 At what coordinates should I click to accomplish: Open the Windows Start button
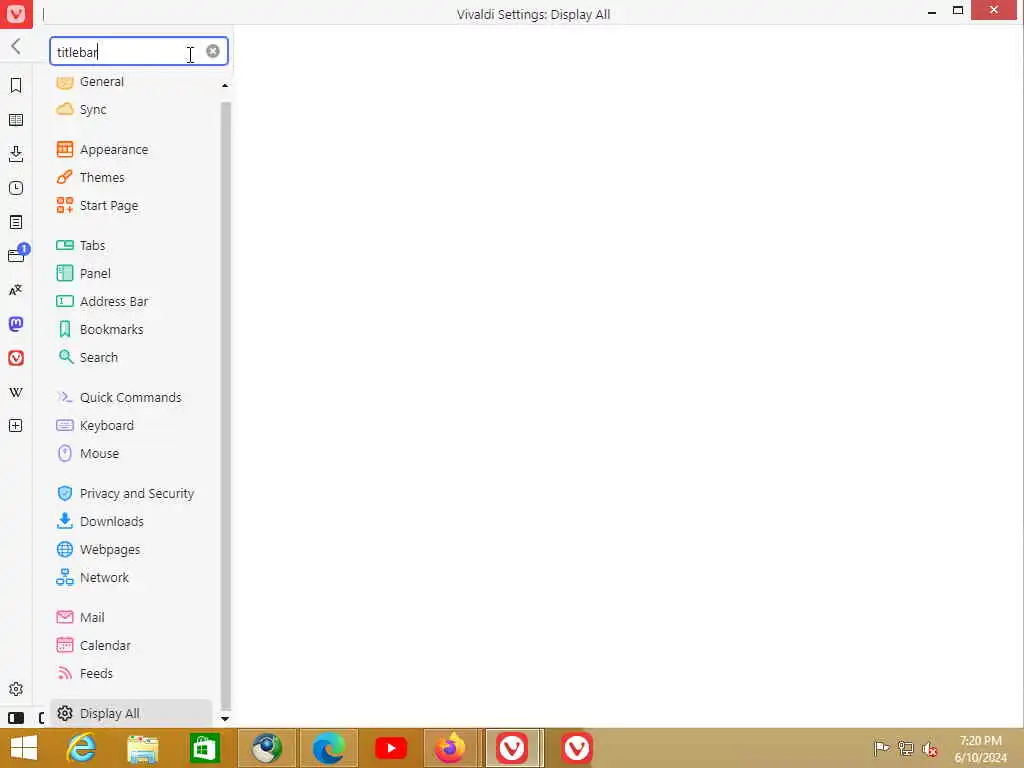click(24, 748)
